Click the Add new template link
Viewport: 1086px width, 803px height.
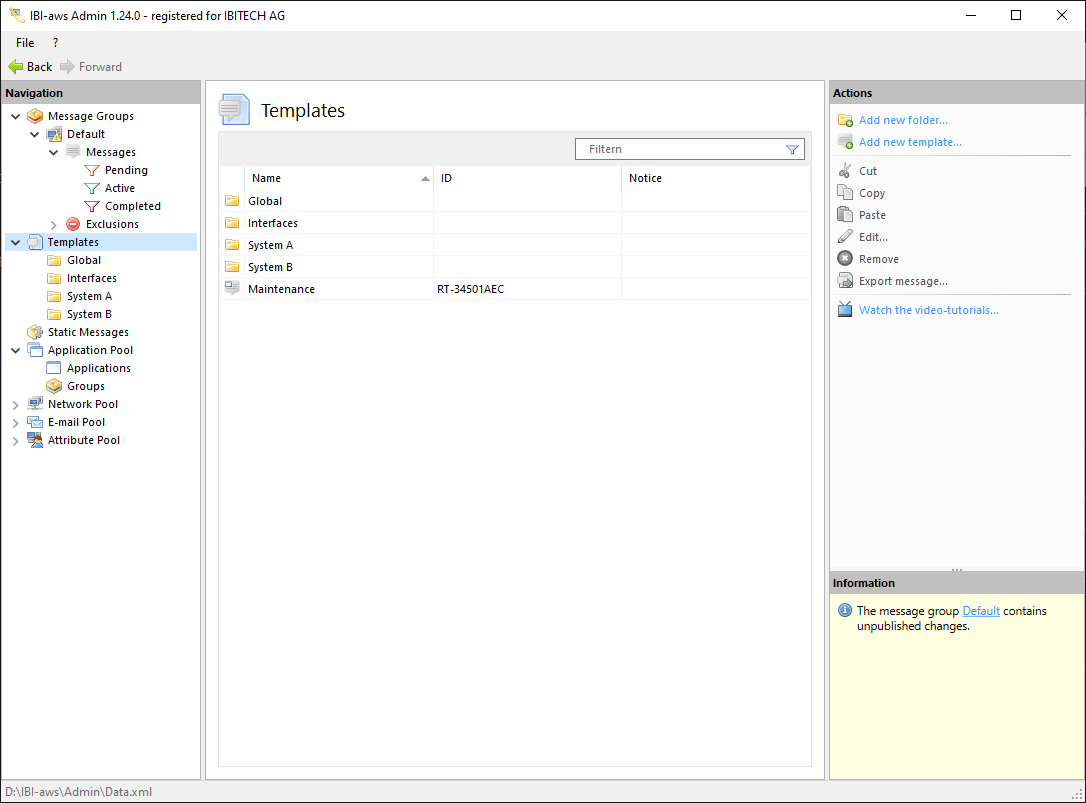(x=910, y=142)
